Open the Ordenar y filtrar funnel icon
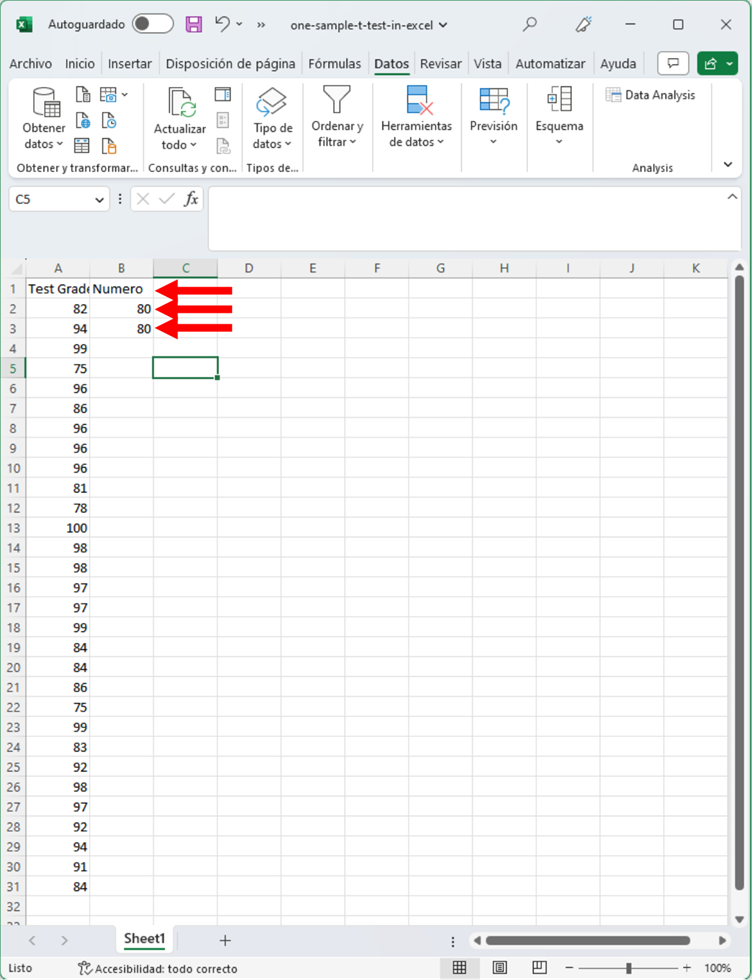752x980 pixels. pos(337,101)
